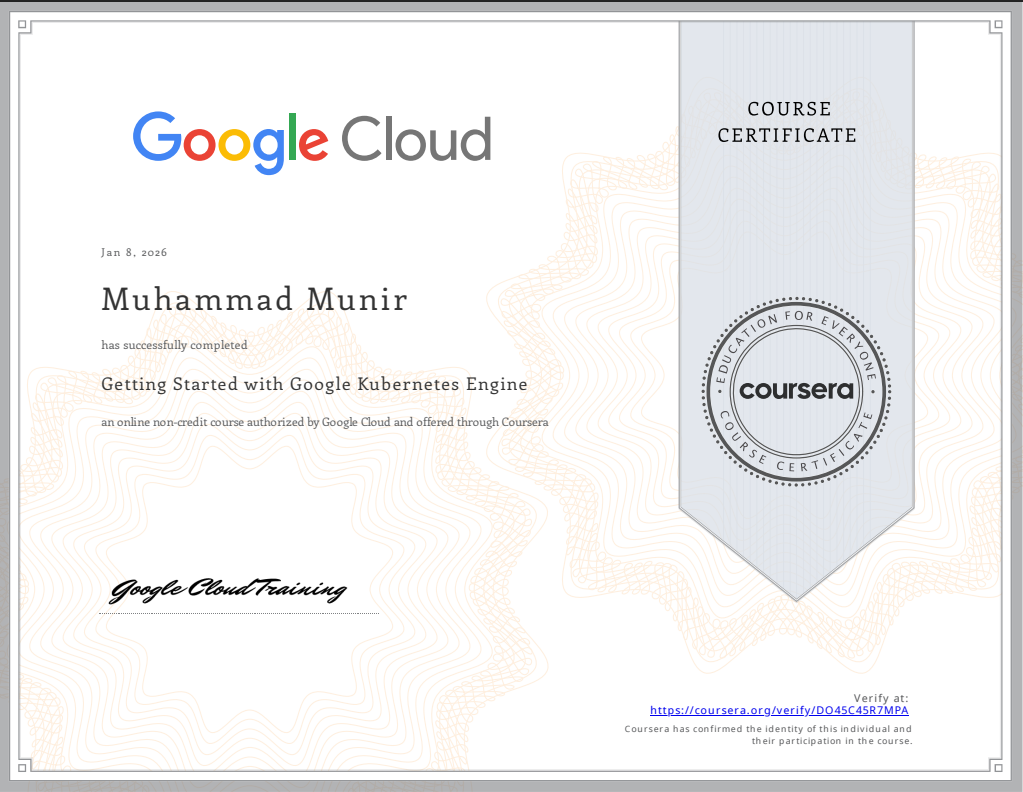Click the signature underline rule

click(x=238, y=614)
